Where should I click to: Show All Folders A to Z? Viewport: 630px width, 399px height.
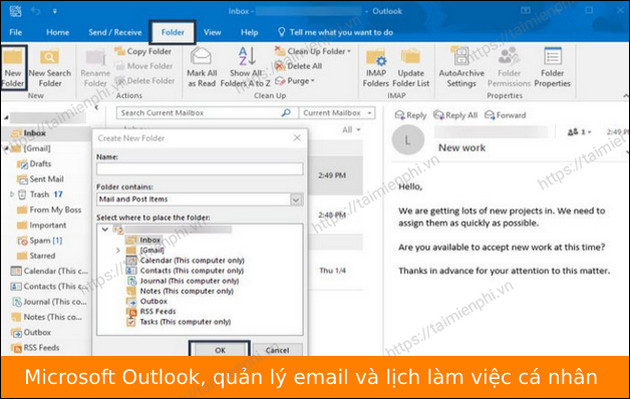(245, 68)
